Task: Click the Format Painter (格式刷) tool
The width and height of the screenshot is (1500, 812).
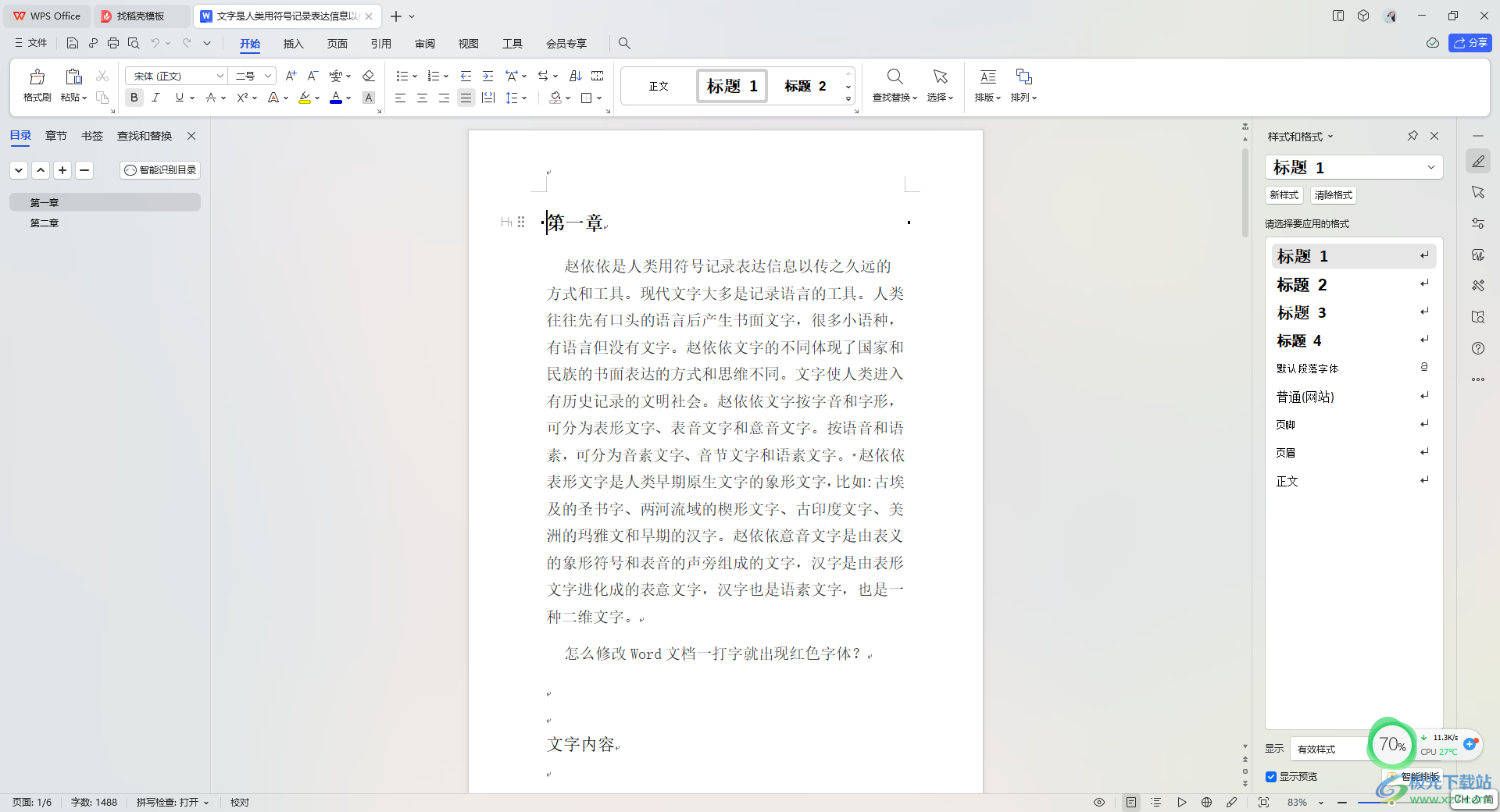Action: pyautogui.click(x=37, y=85)
